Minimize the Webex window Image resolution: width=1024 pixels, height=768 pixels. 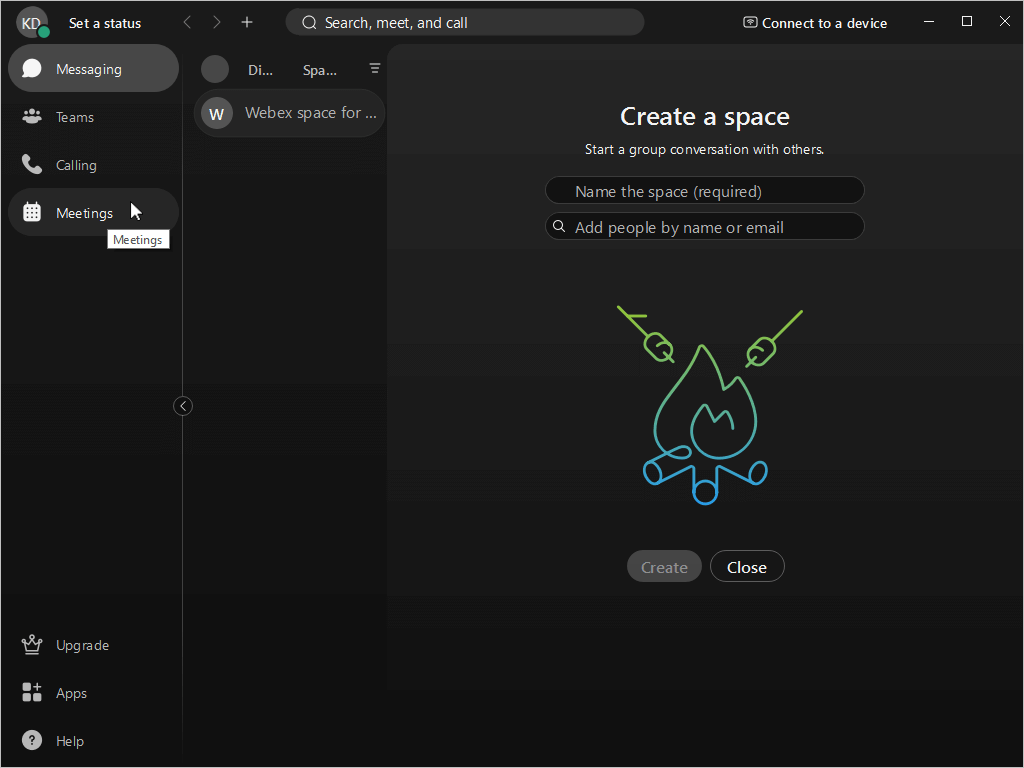(x=929, y=22)
